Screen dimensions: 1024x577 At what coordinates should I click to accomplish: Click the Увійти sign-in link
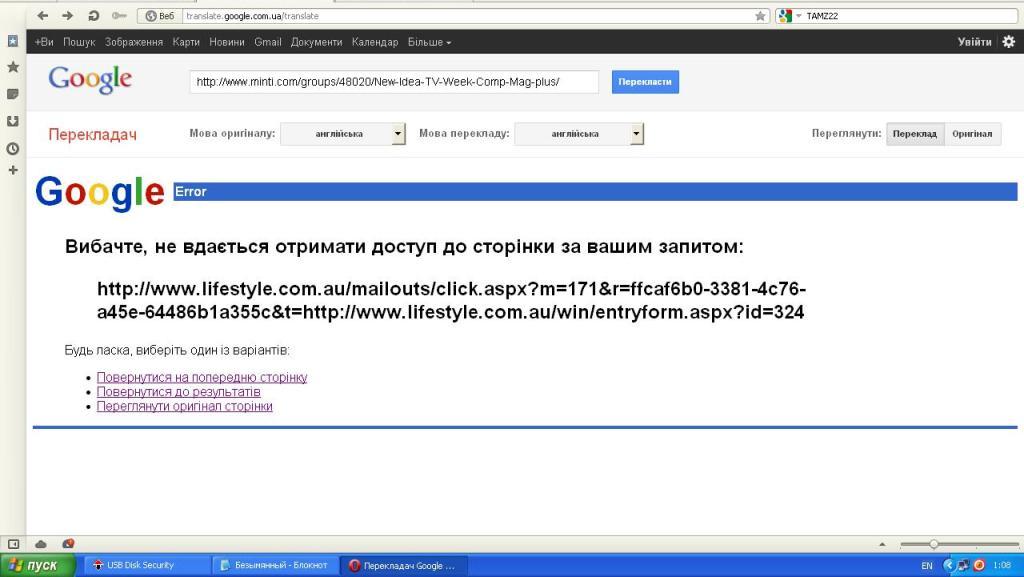tap(974, 42)
